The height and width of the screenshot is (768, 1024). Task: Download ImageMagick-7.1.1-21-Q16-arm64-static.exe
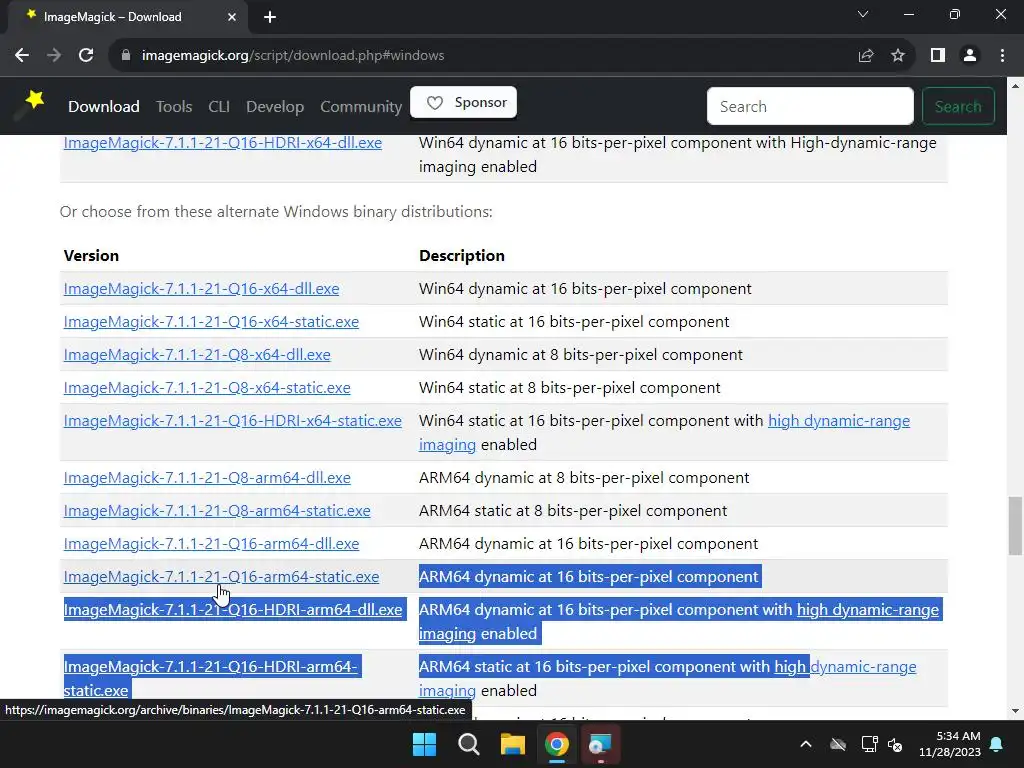click(221, 577)
